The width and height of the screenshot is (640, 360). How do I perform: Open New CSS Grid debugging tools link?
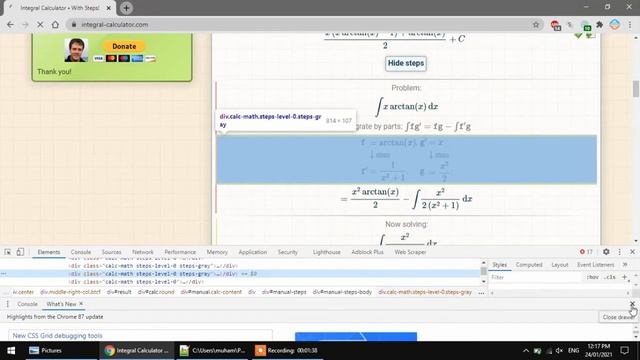(58, 336)
